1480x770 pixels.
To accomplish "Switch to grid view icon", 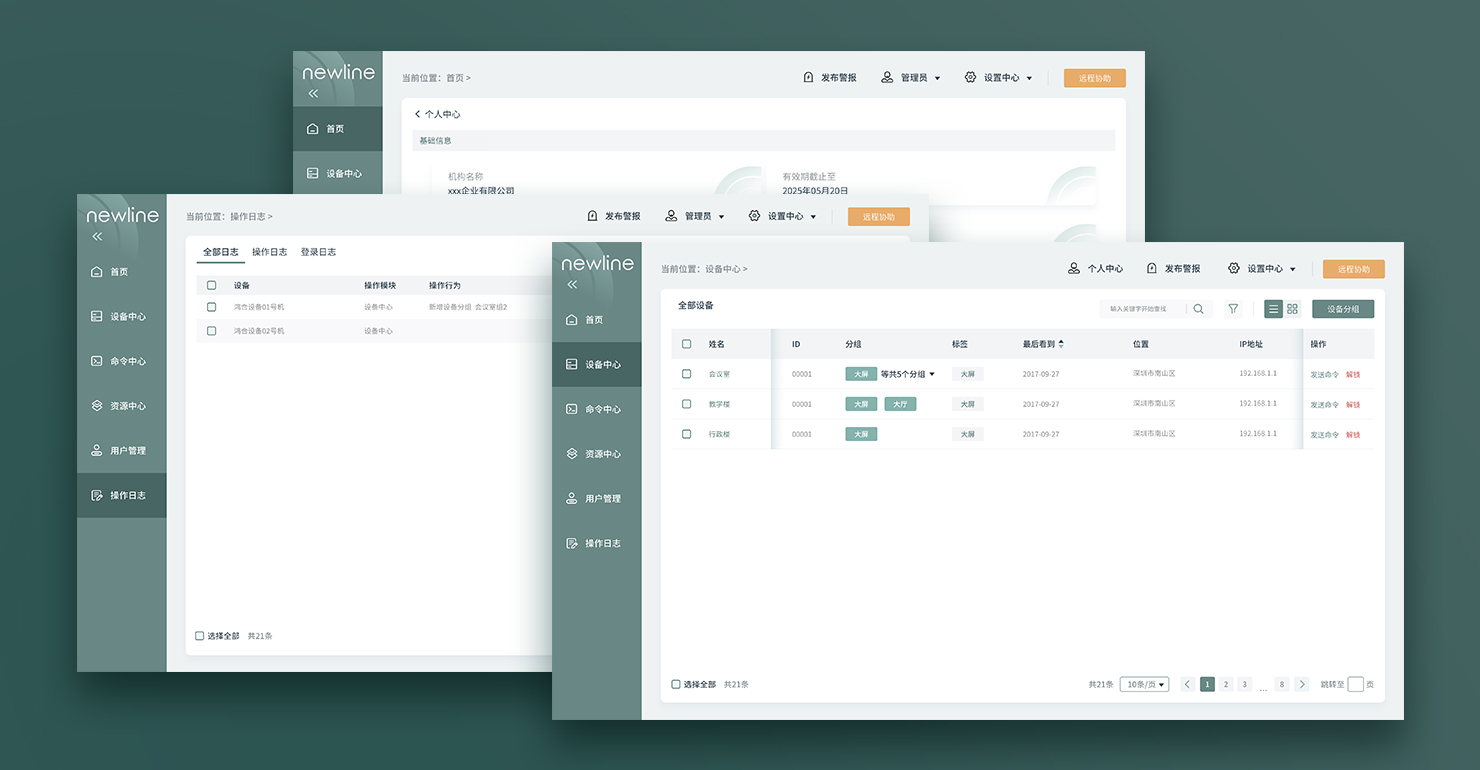I will point(1292,309).
